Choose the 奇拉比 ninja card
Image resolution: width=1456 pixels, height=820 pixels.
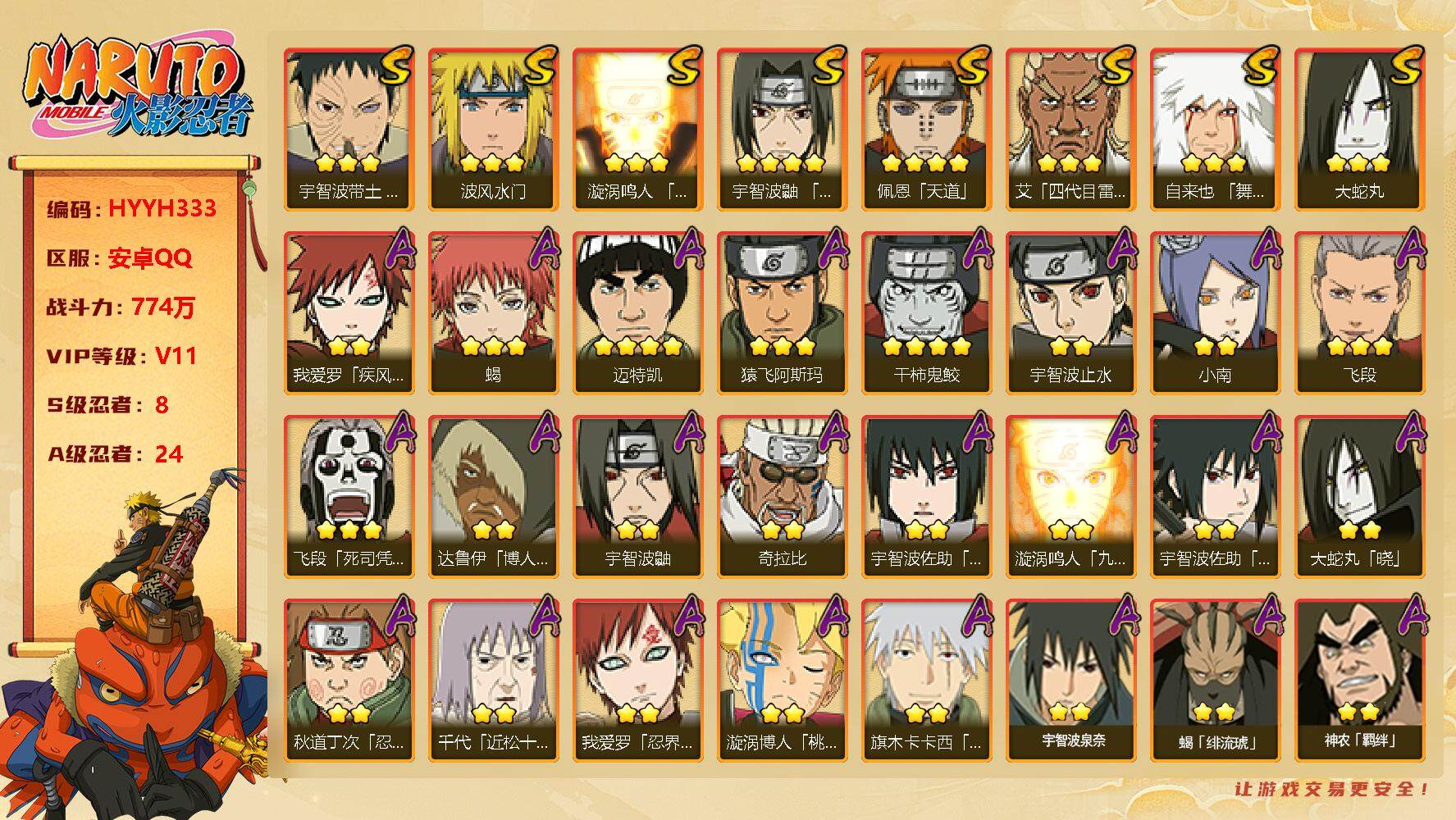point(782,496)
